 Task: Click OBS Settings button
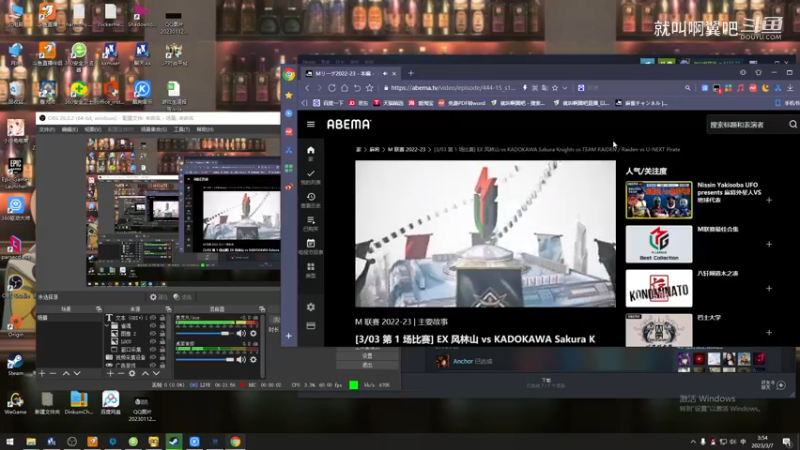[x=367, y=356]
